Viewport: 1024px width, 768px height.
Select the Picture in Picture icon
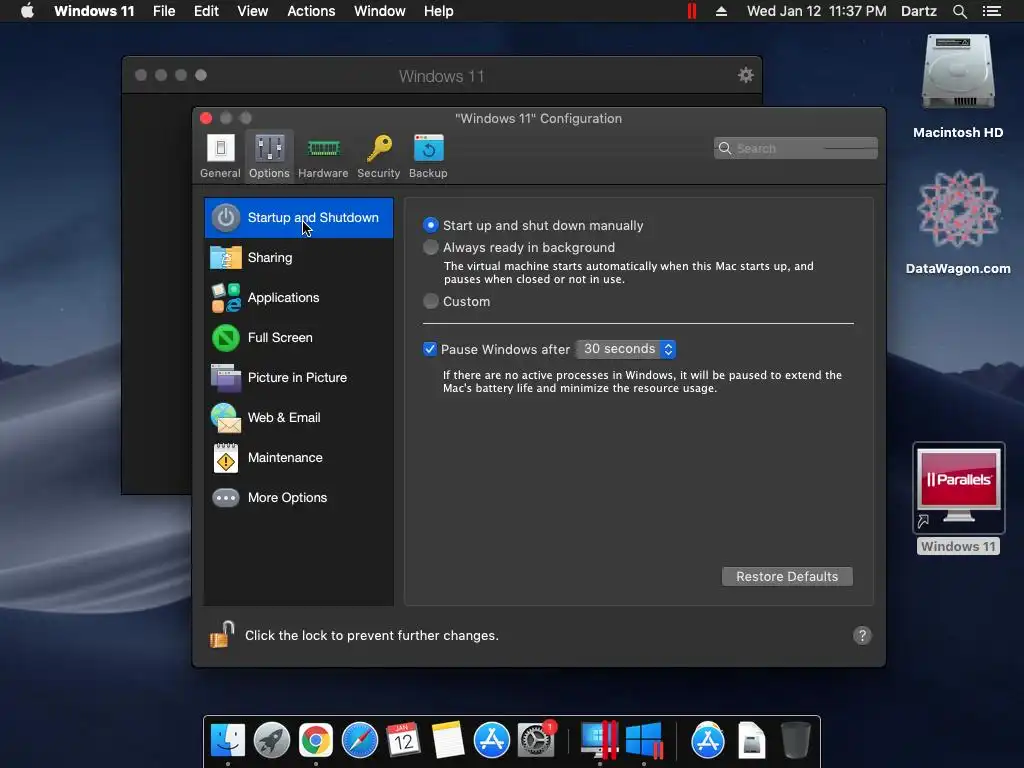(226, 377)
